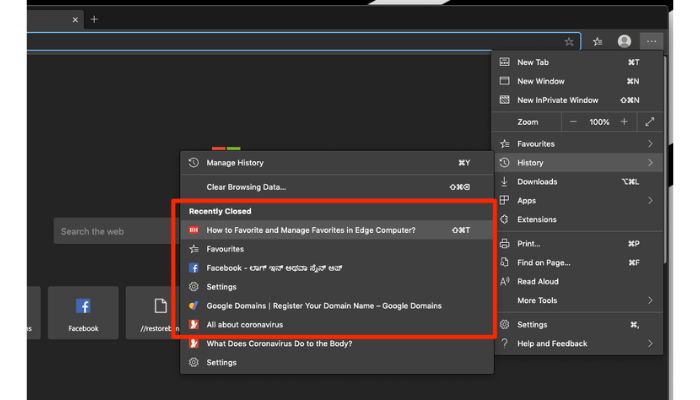Click the Extensions puzzle icon
Image resolution: width=700 pixels, height=400 pixels.
(504, 219)
